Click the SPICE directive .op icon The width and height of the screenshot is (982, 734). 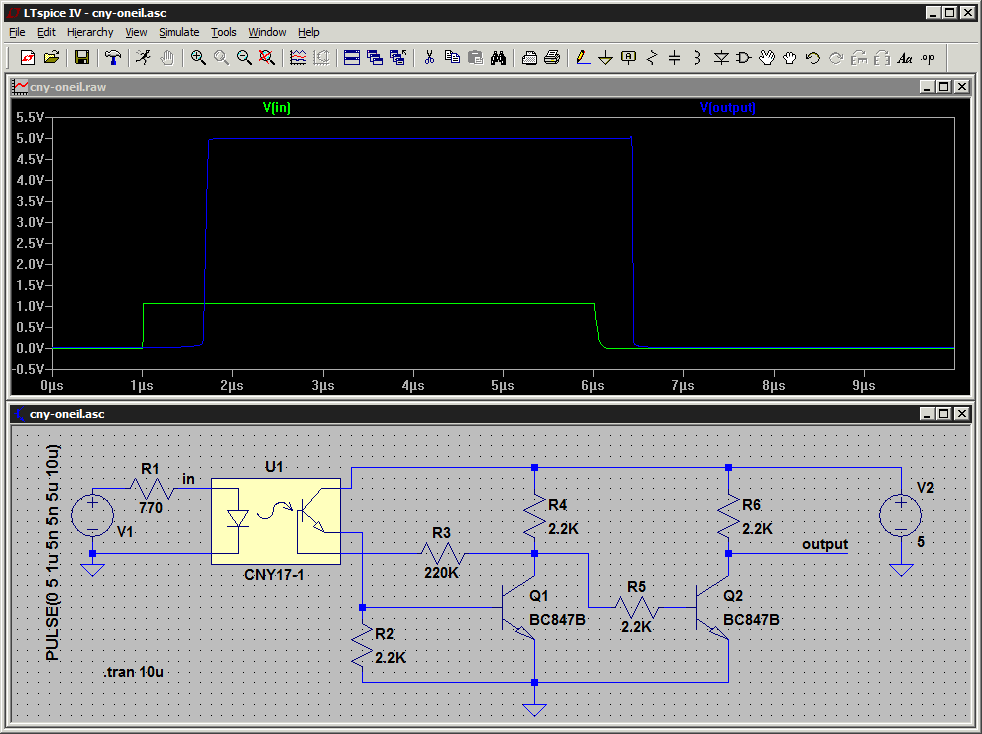(928, 58)
